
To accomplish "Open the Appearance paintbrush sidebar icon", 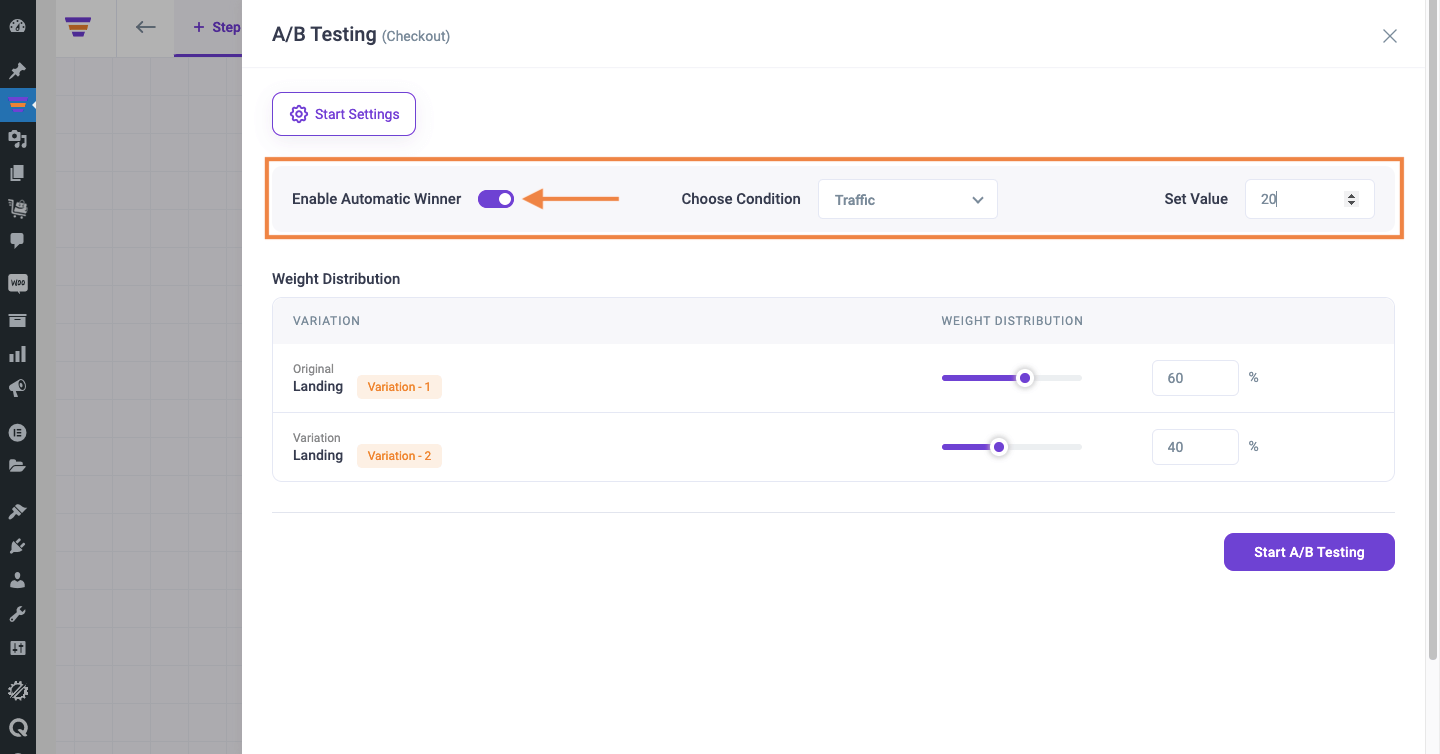I will pyautogui.click(x=17, y=511).
